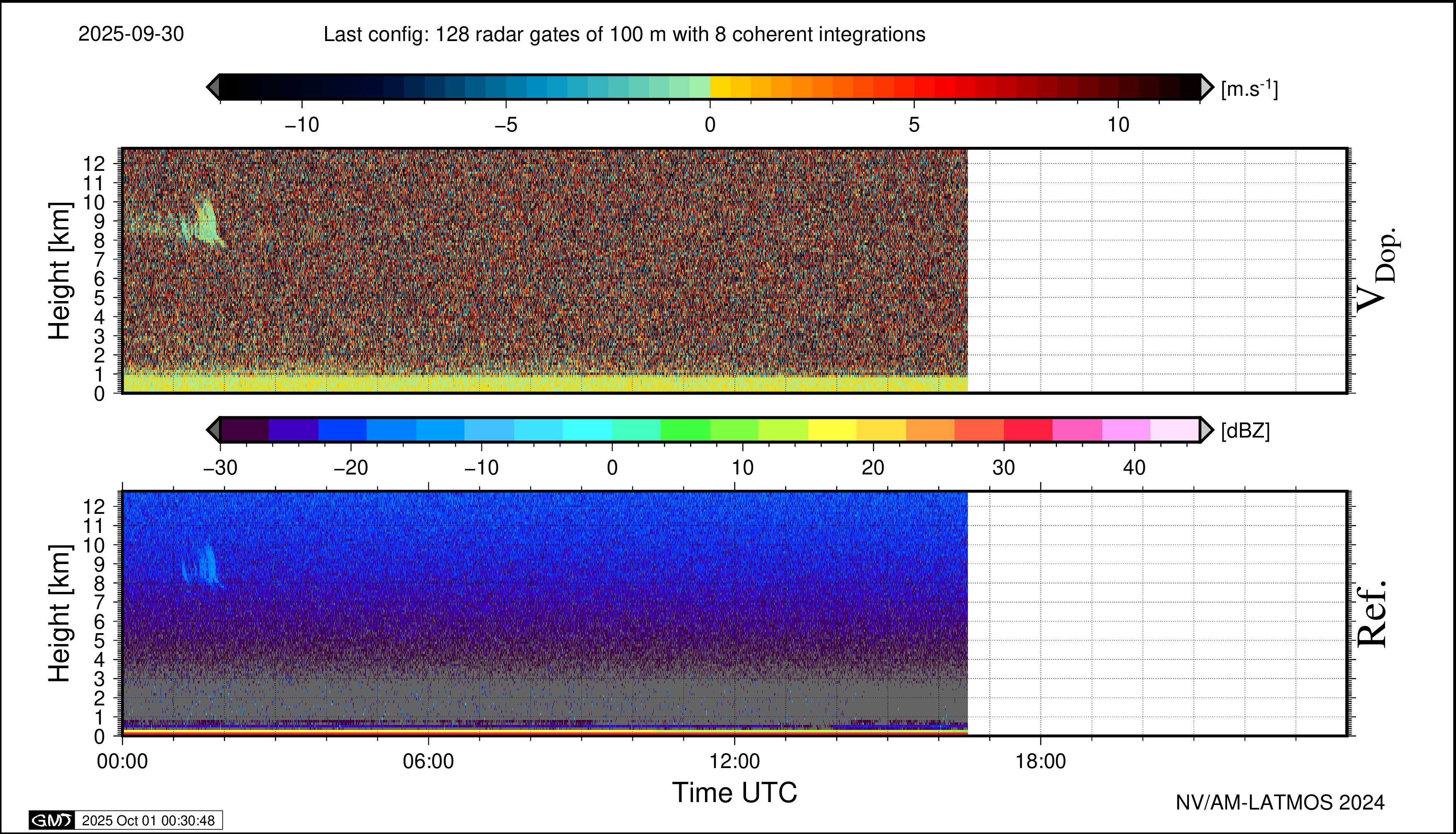Click the 2025-09-30 date label
Image resolution: width=1456 pixels, height=834 pixels.
[x=131, y=34]
